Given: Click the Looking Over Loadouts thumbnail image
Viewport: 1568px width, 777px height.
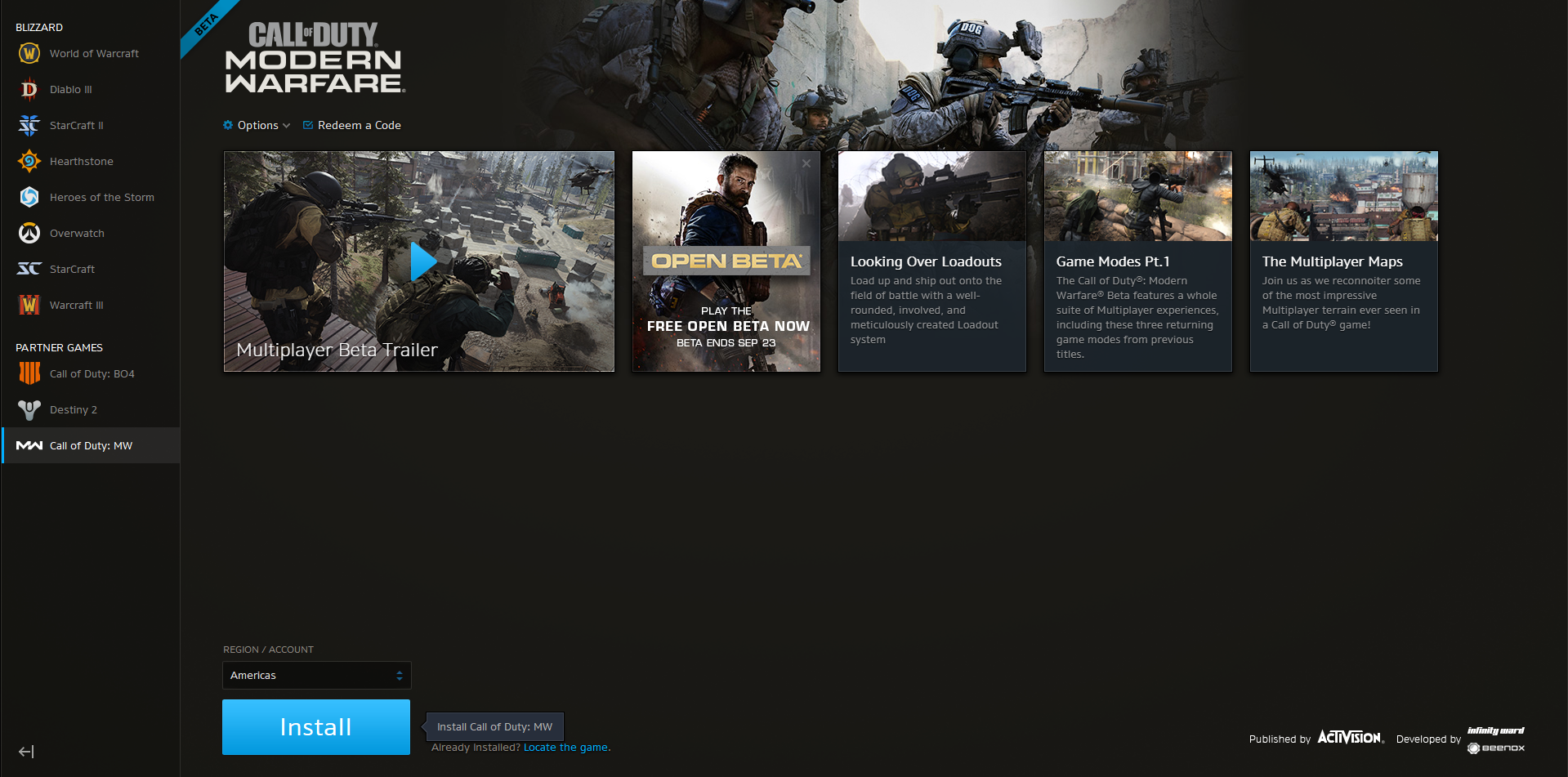Looking at the screenshot, I should [932, 196].
